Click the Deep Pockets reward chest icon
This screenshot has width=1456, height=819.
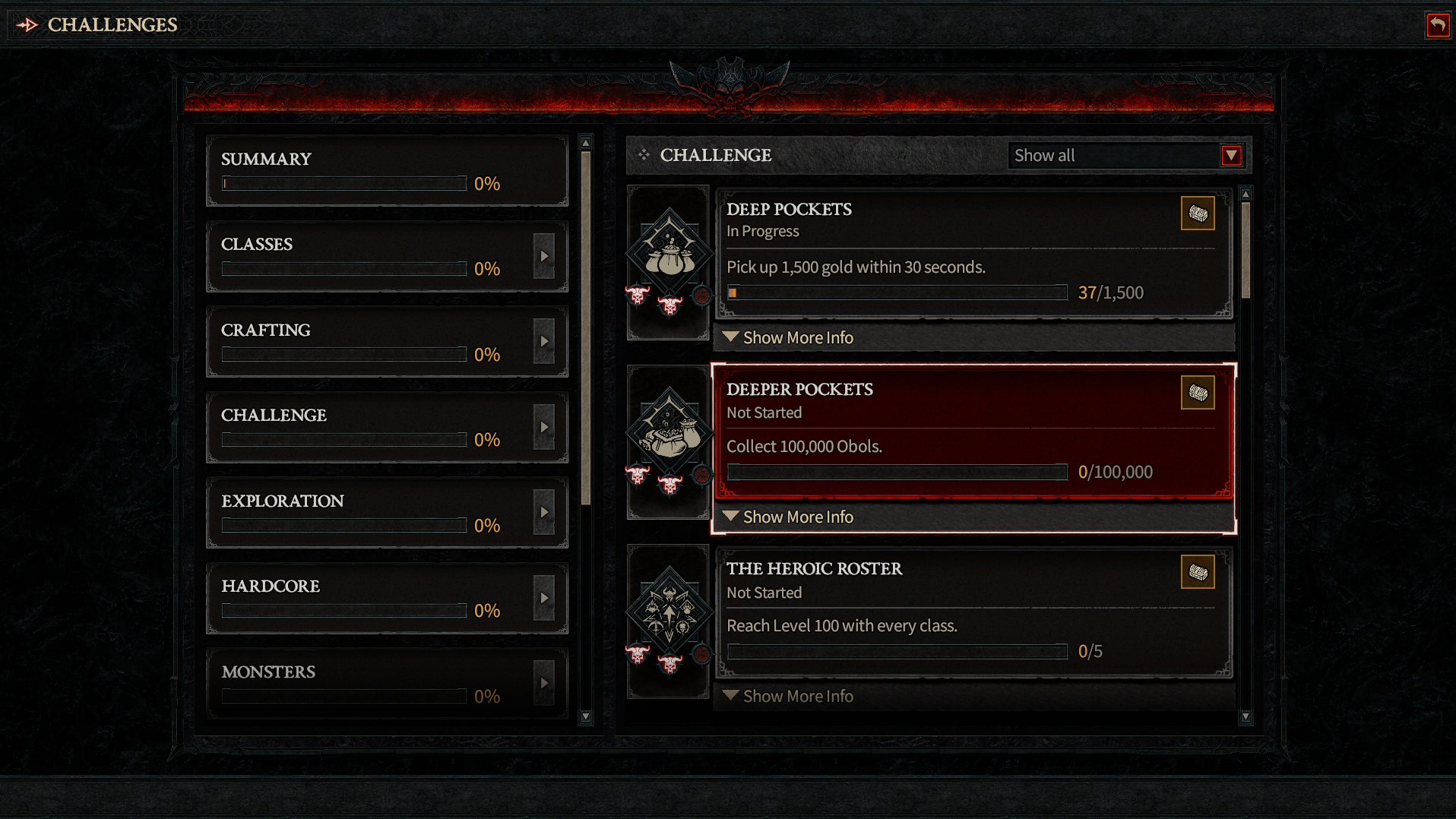[1198, 213]
